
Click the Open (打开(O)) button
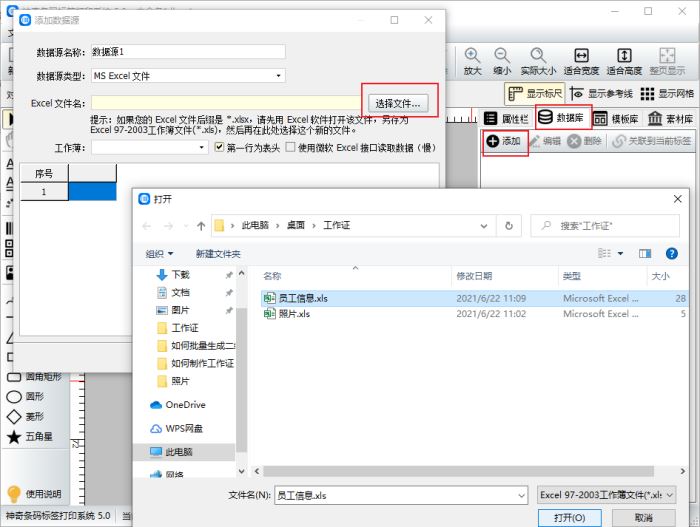click(569, 517)
